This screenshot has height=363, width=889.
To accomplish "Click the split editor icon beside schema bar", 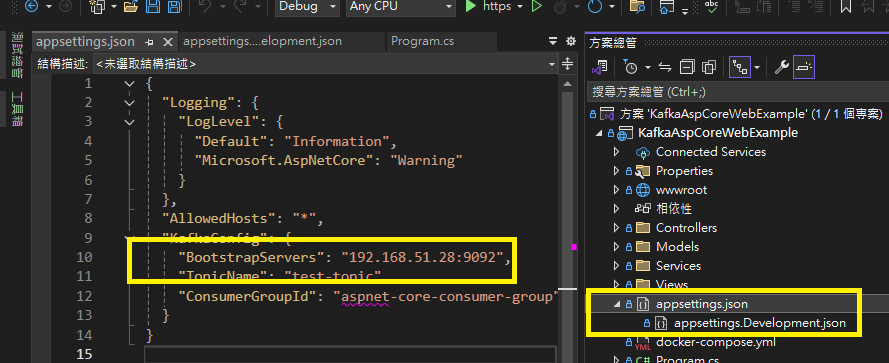I will coord(568,64).
